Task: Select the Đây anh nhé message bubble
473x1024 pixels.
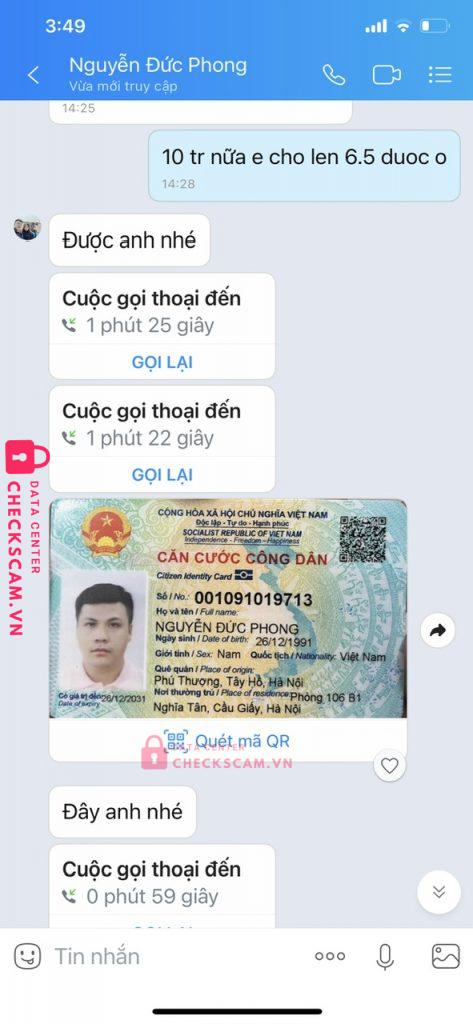Action: 123,812
